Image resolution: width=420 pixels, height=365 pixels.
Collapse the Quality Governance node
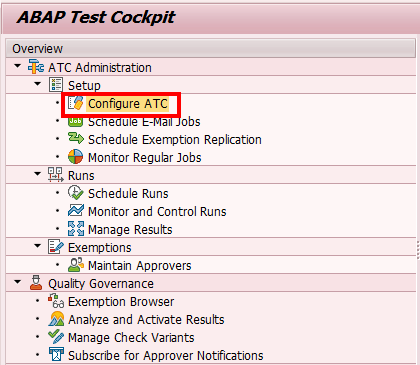pos(18,282)
